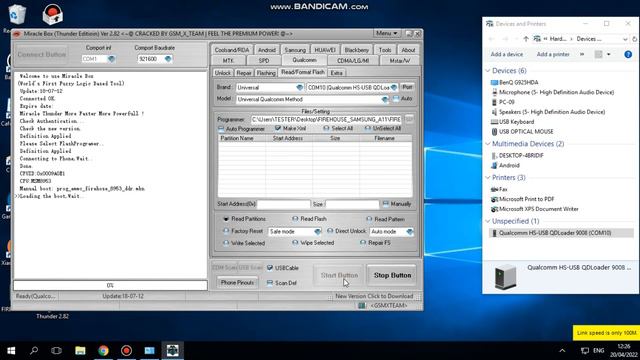Switch to Devices and Printers taskbar window
Viewport: 640px width, 360px height.
(x=149, y=351)
